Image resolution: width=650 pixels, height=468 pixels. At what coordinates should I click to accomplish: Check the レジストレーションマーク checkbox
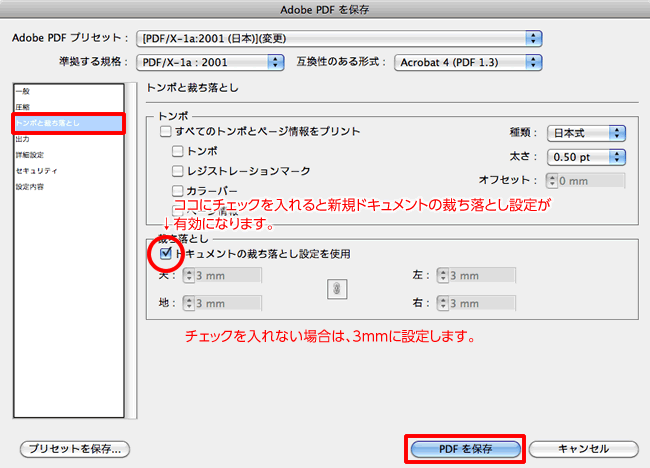(177, 171)
